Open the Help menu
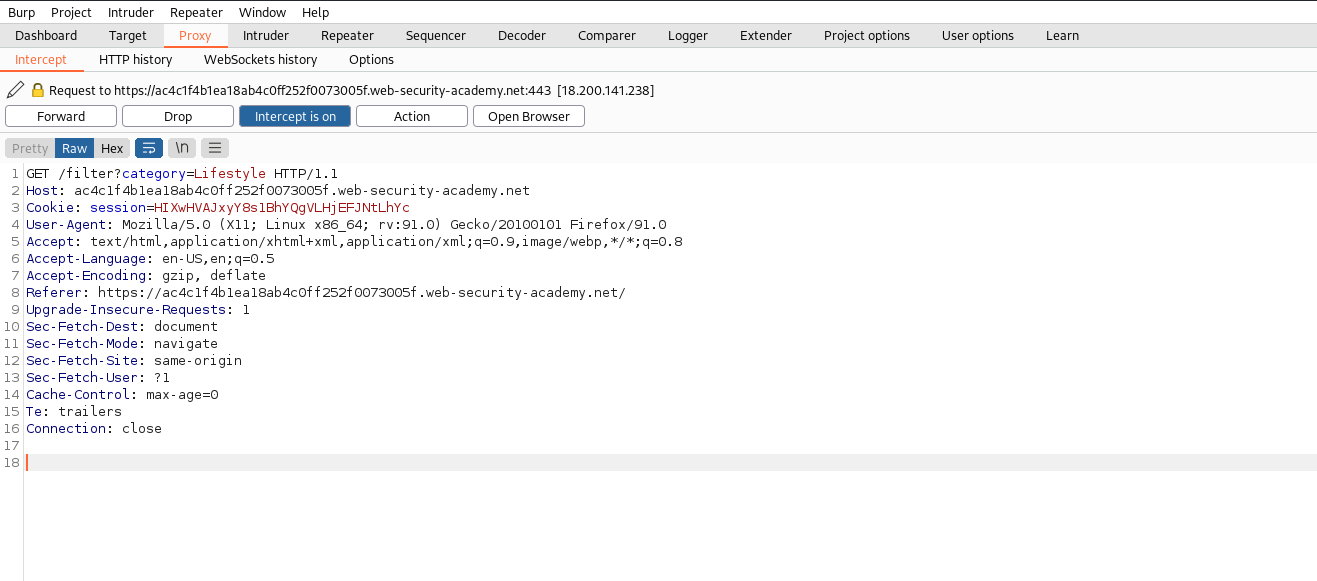The height and width of the screenshot is (581, 1317). coord(315,12)
